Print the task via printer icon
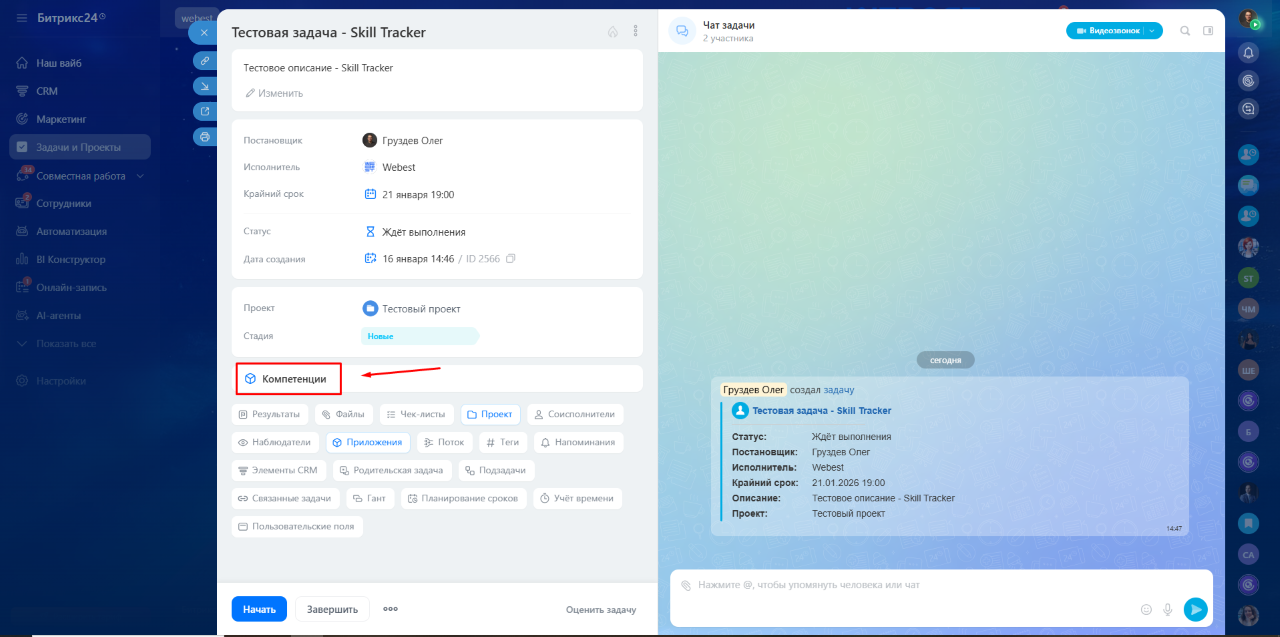1280x637 pixels. 205,136
